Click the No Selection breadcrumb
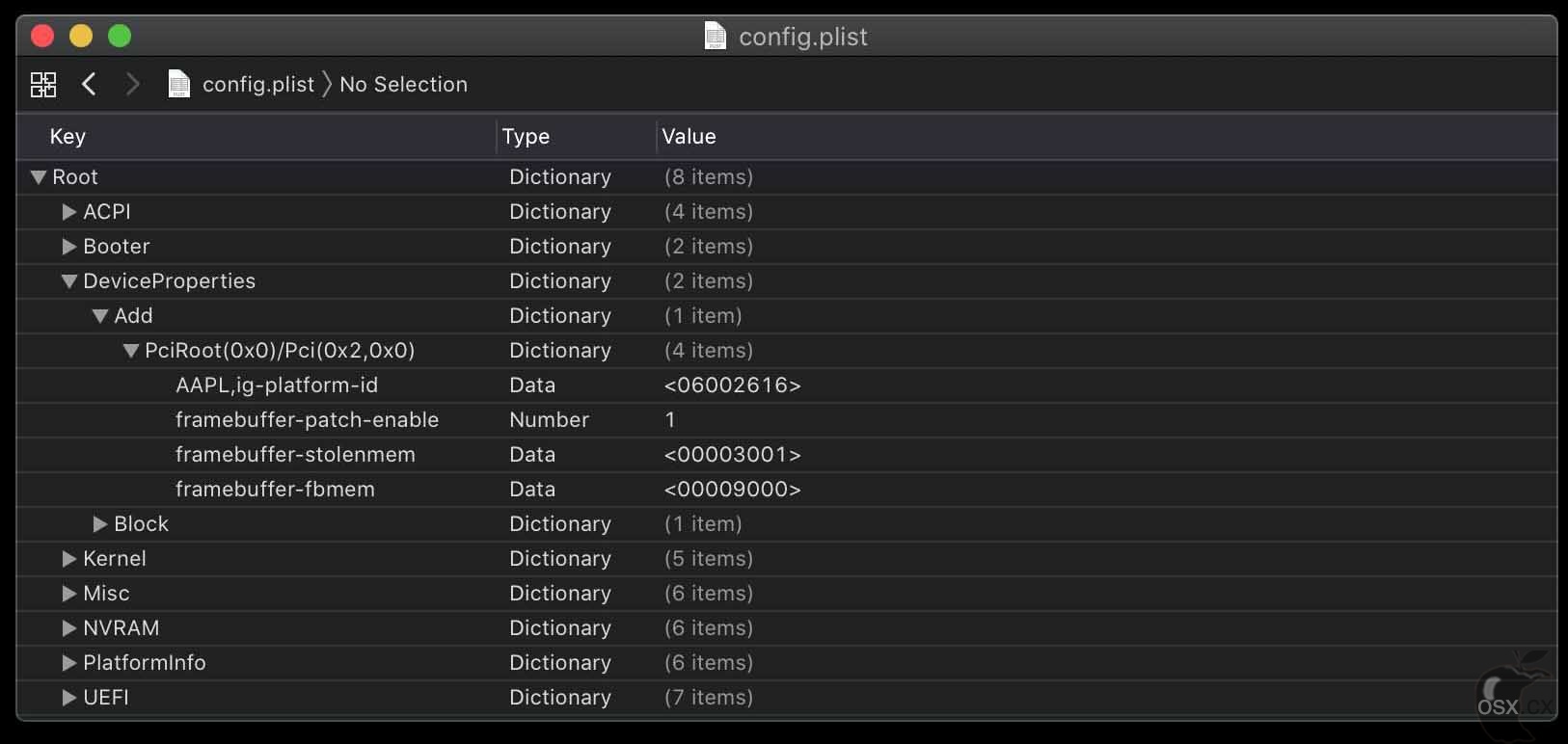This screenshot has width=1568, height=744. (x=403, y=85)
